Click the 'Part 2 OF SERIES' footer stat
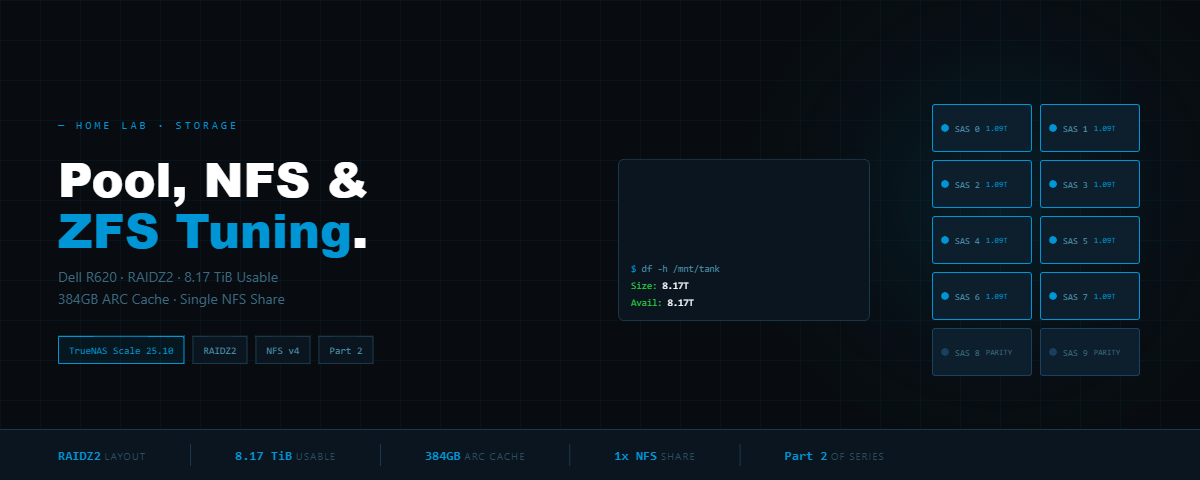Viewport: 1200px width, 480px height. [x=834, y=456]
